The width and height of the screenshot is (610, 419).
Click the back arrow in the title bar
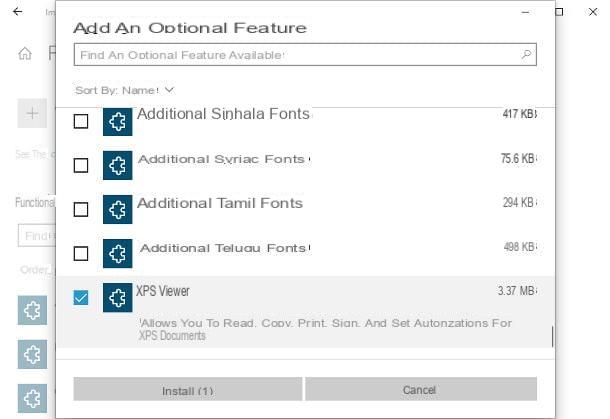18,12
